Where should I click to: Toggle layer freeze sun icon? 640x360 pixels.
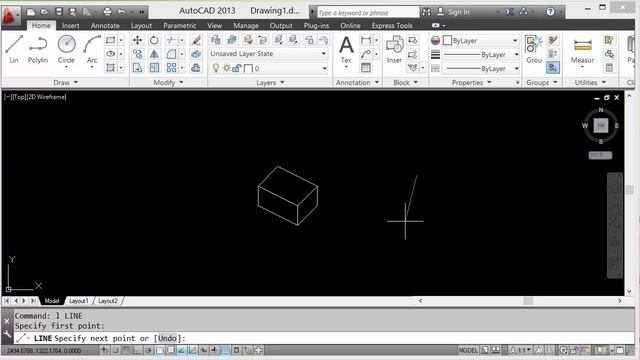pyautogui.click(x=226, y=68)
